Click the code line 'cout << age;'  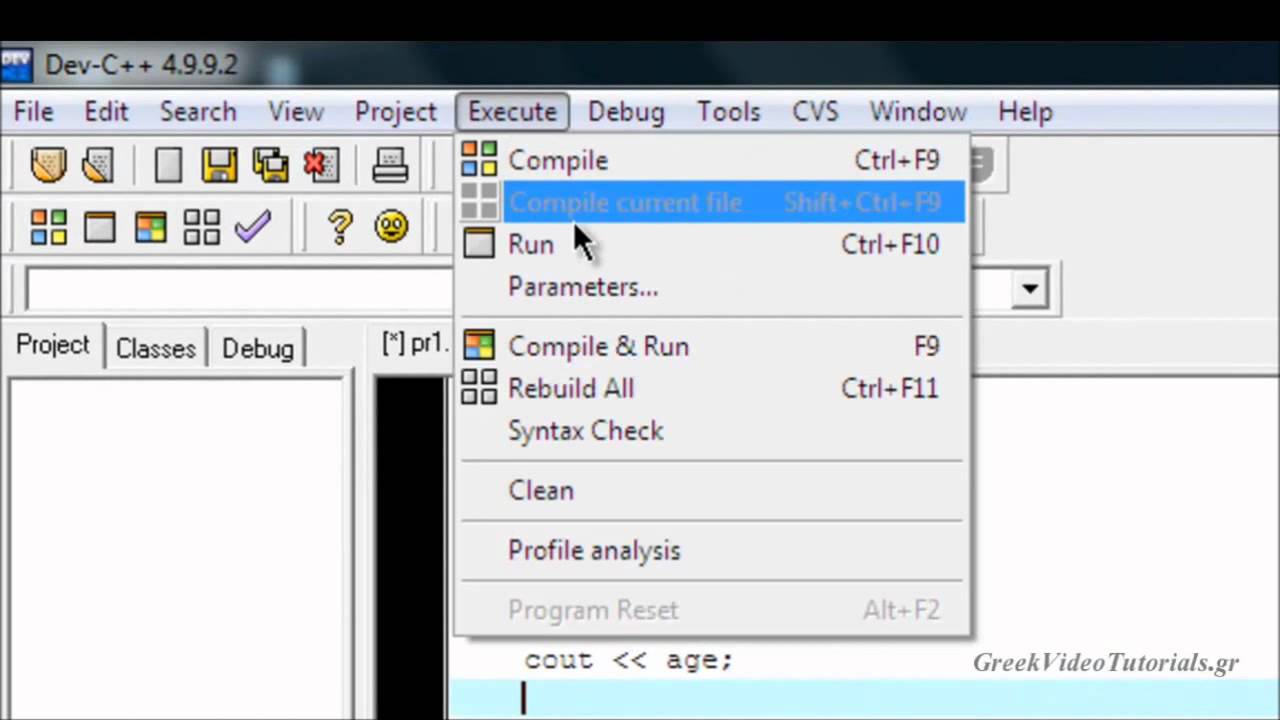pyautogui.click(x=628, y=660)
